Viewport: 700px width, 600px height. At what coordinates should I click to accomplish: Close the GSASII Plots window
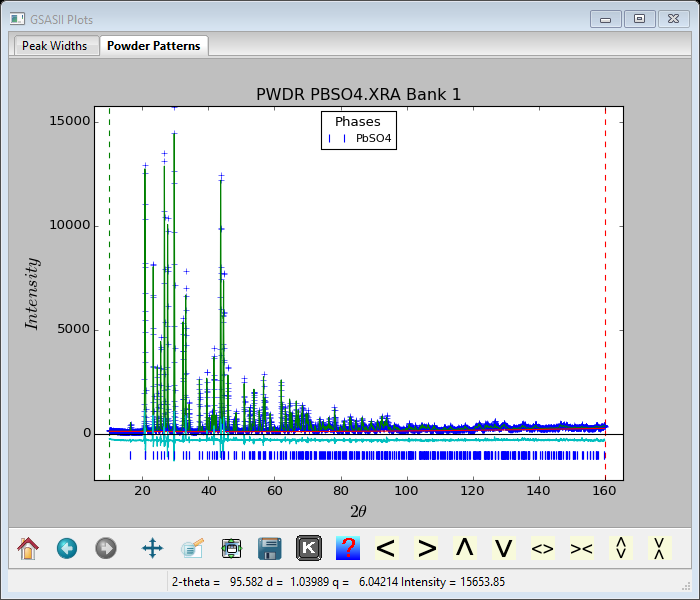click(x=673, y=19)
